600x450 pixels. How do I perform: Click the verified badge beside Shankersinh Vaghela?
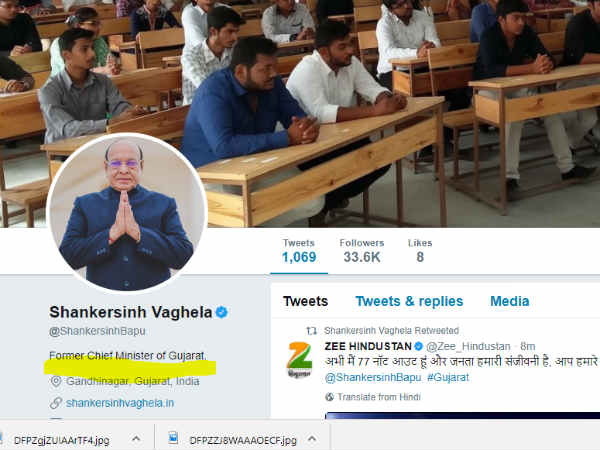tap(222, 312)
